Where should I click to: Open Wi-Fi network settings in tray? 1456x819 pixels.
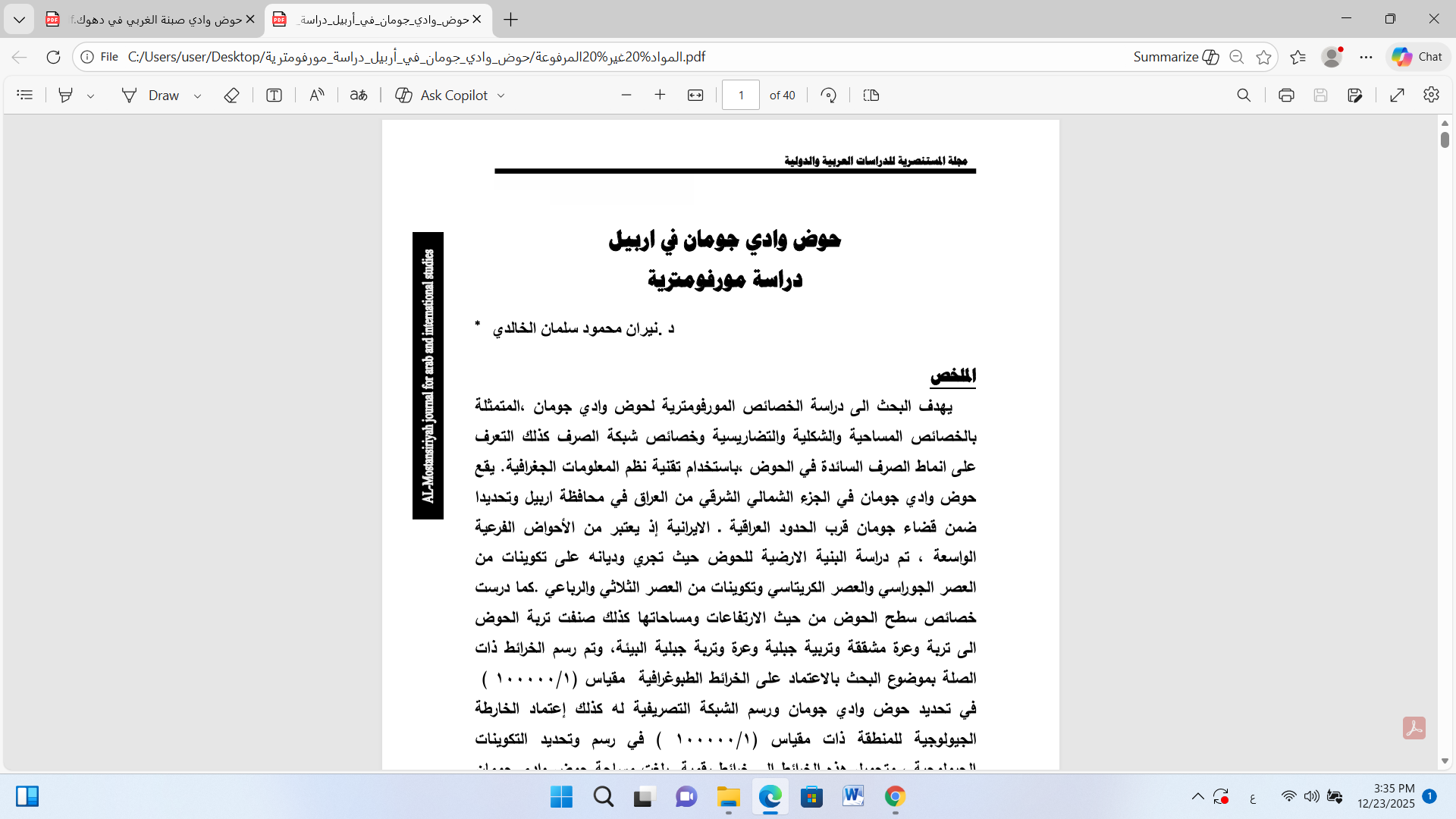click(x=1289, y=797)
